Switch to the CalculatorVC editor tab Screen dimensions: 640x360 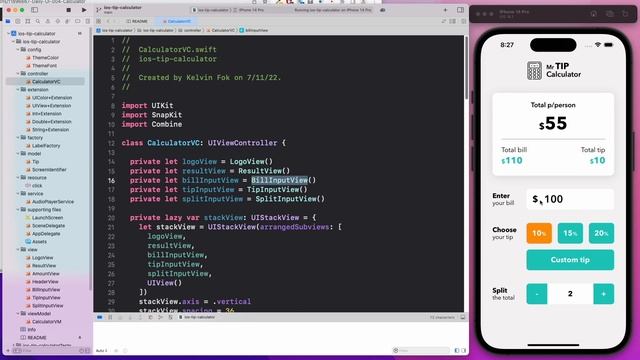click(177, 21)
